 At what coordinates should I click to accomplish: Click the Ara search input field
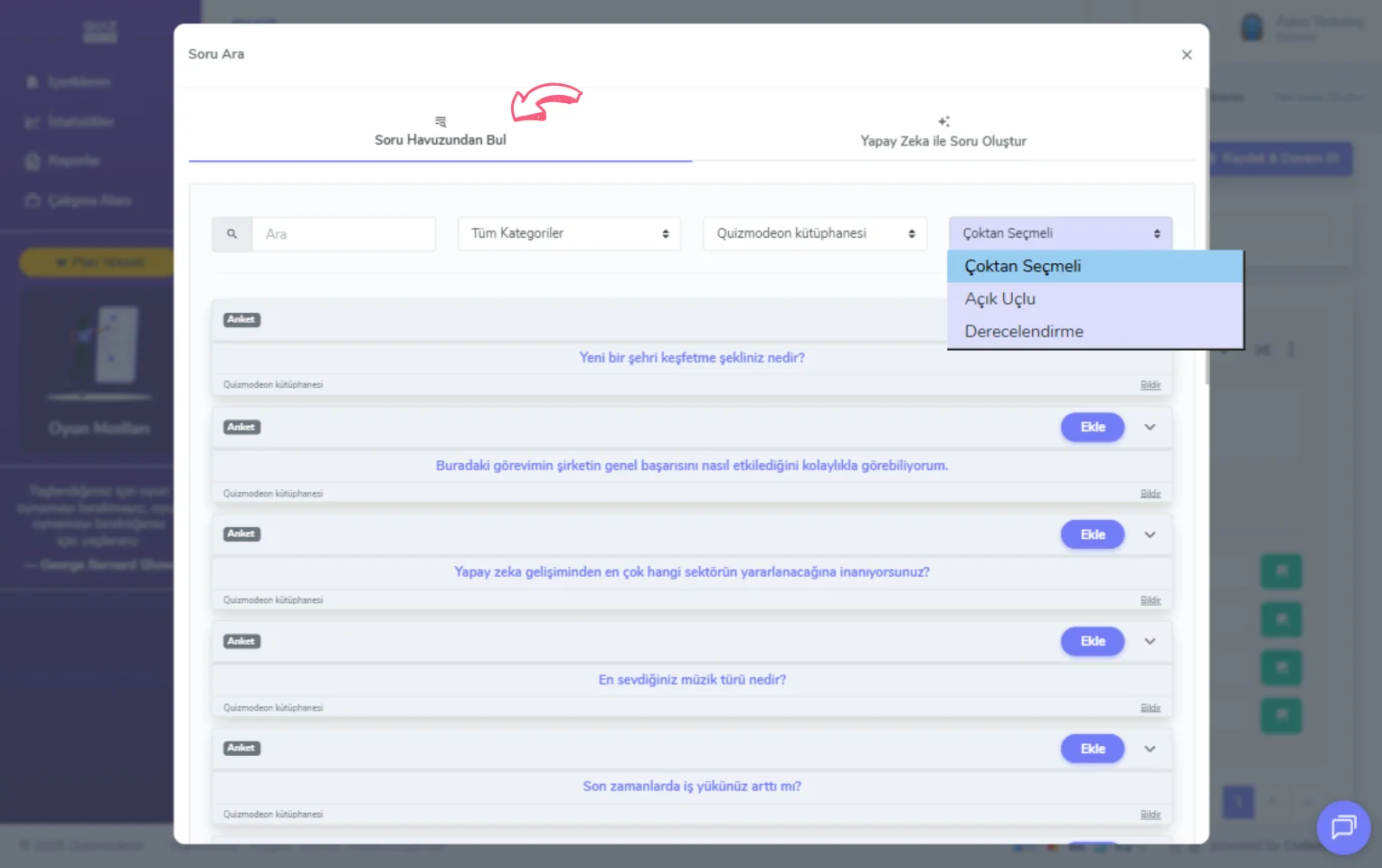344,234
